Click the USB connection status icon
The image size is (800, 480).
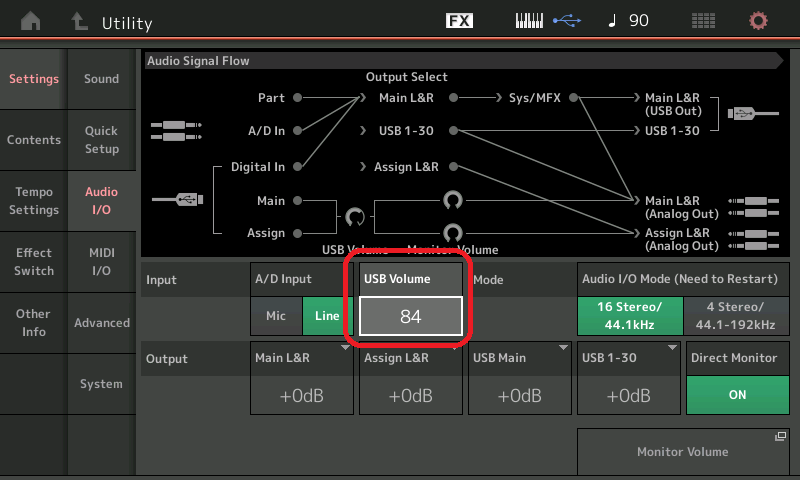[568, 21]
